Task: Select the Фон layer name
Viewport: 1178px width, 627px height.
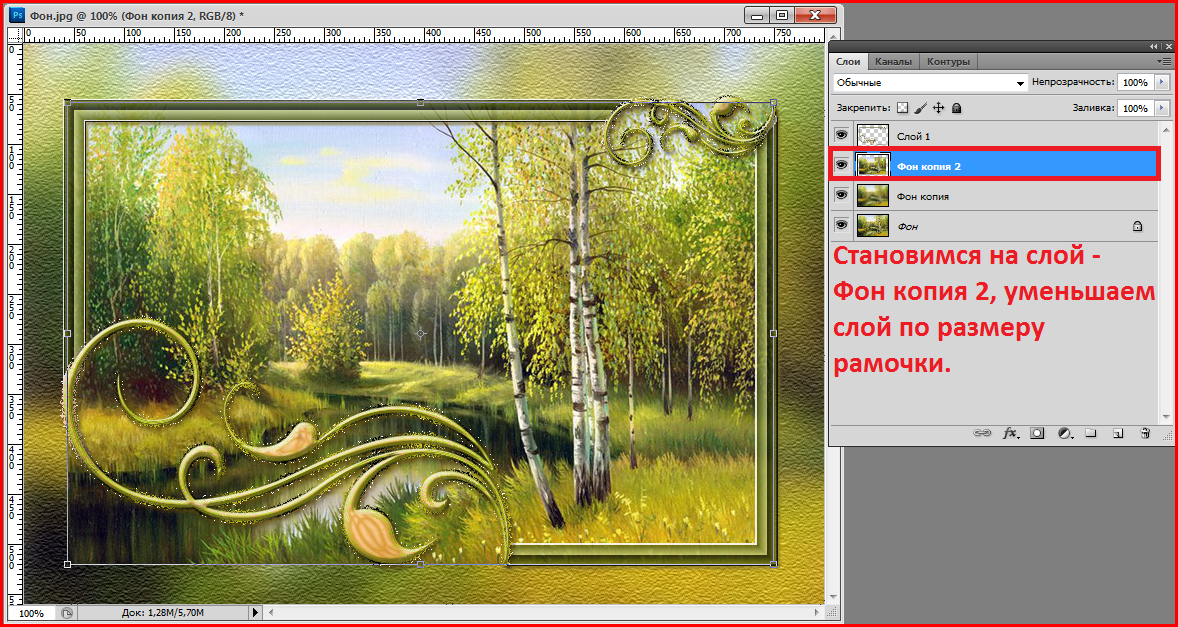Action: pos(908,226)
